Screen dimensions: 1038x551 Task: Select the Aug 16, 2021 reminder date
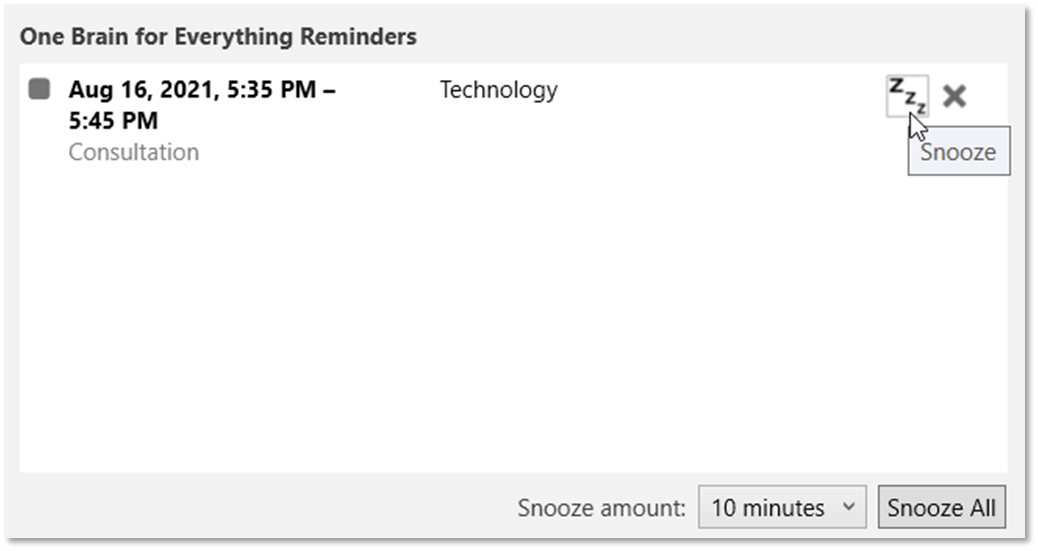(140, 90)
